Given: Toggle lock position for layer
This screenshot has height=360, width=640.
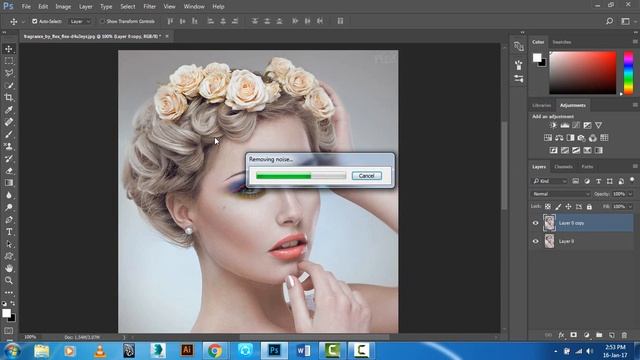Looking at the screenshot, I should (568, 207).
